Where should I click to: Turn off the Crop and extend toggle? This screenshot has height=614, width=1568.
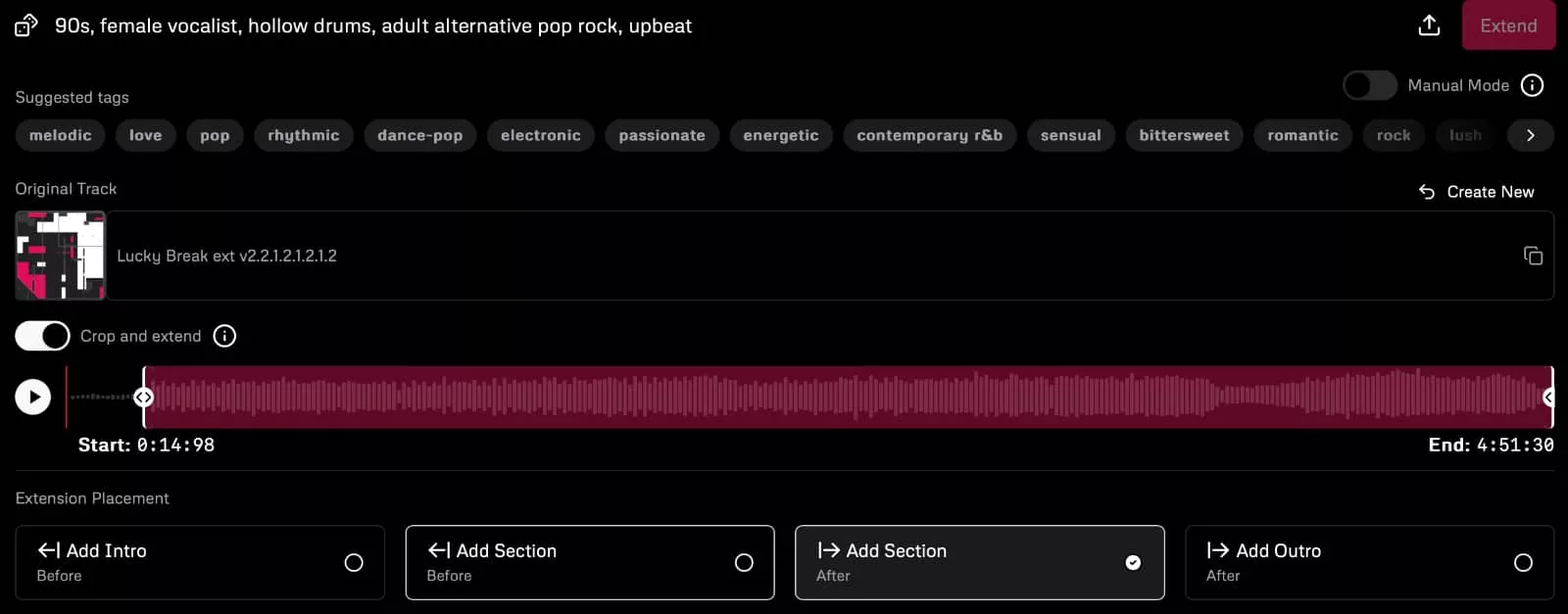coord(42,336)
